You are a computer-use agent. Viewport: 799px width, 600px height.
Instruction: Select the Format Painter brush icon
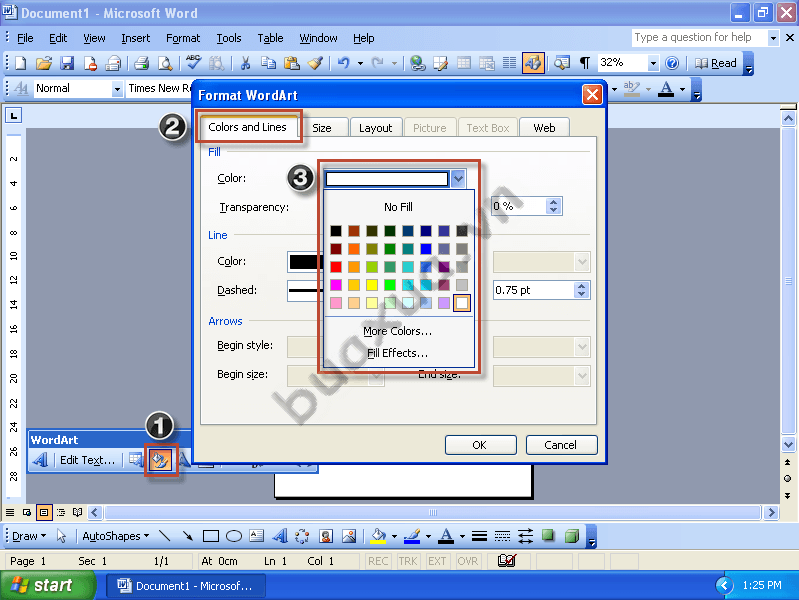(x=315, y=63)
